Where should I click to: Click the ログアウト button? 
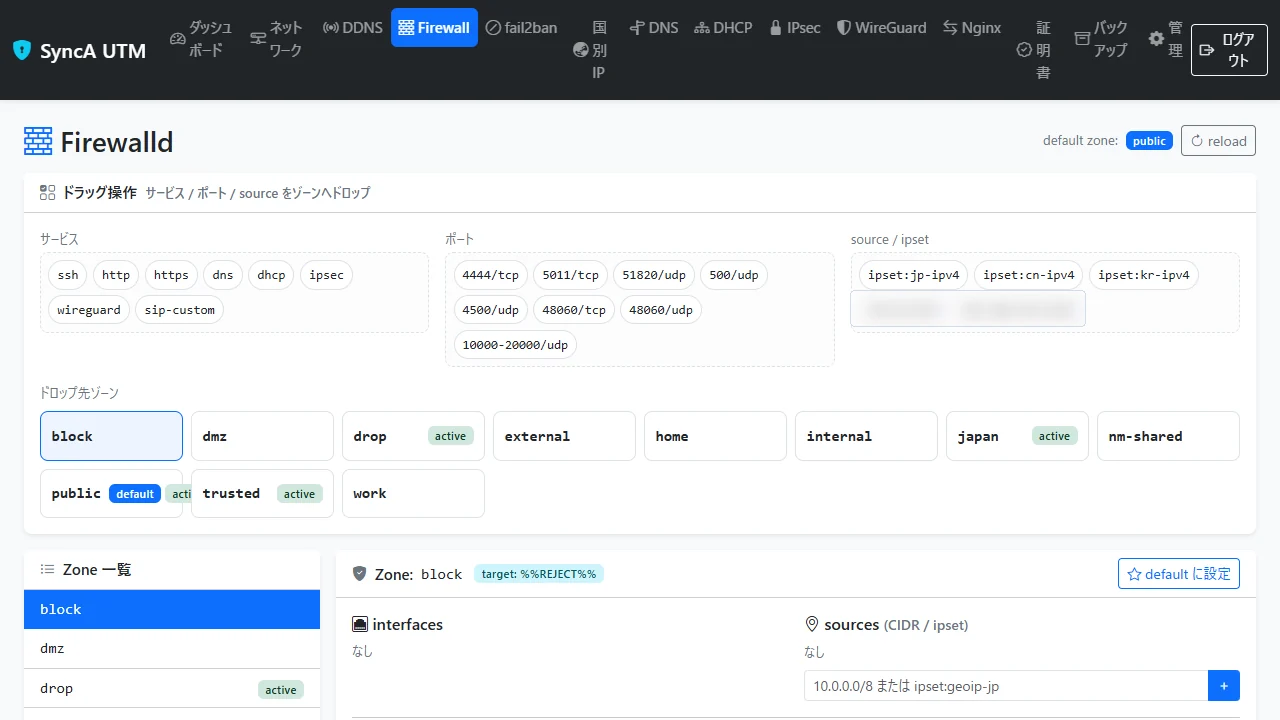[x=1229, y=50]
